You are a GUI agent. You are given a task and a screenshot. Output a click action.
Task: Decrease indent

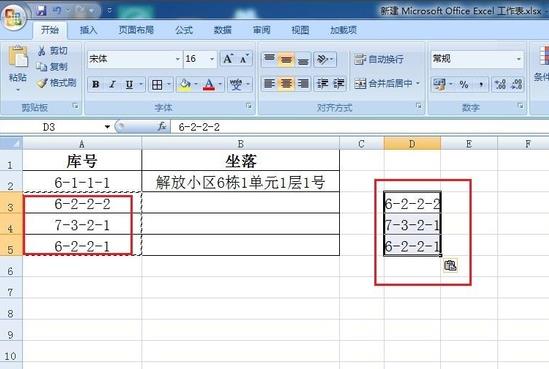[x=322, y=84]
